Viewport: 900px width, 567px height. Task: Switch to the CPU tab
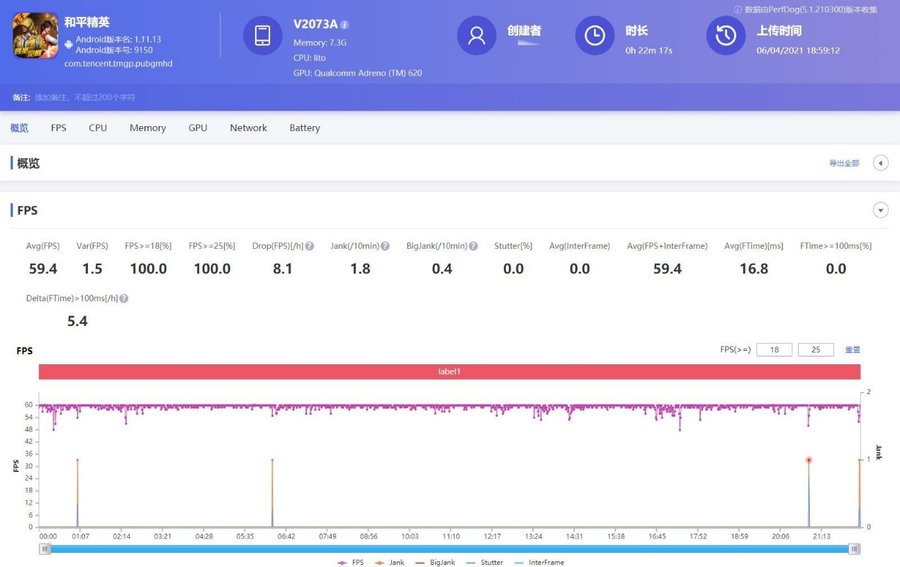[97, 128]
